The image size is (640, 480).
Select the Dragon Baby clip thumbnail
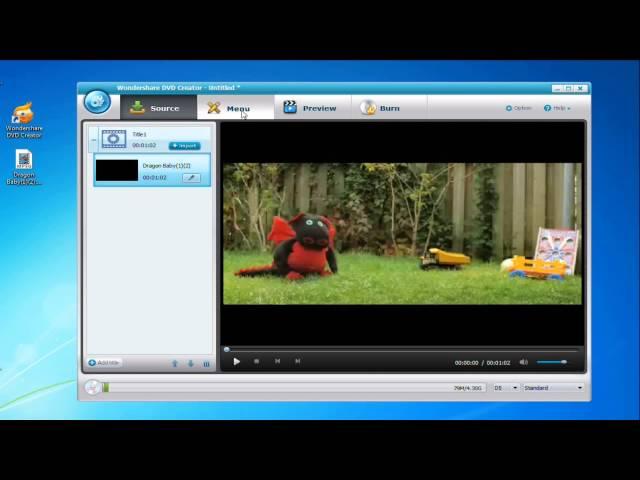coord(117,170)
